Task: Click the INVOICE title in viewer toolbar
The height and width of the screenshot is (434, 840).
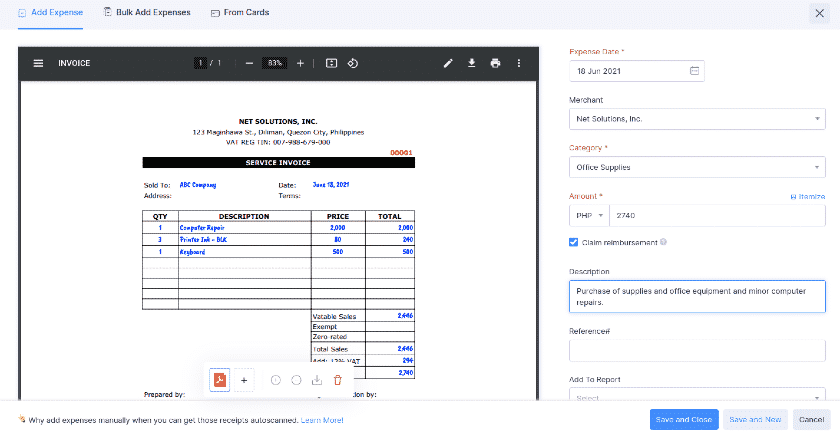Action: [x=74, y=63]
